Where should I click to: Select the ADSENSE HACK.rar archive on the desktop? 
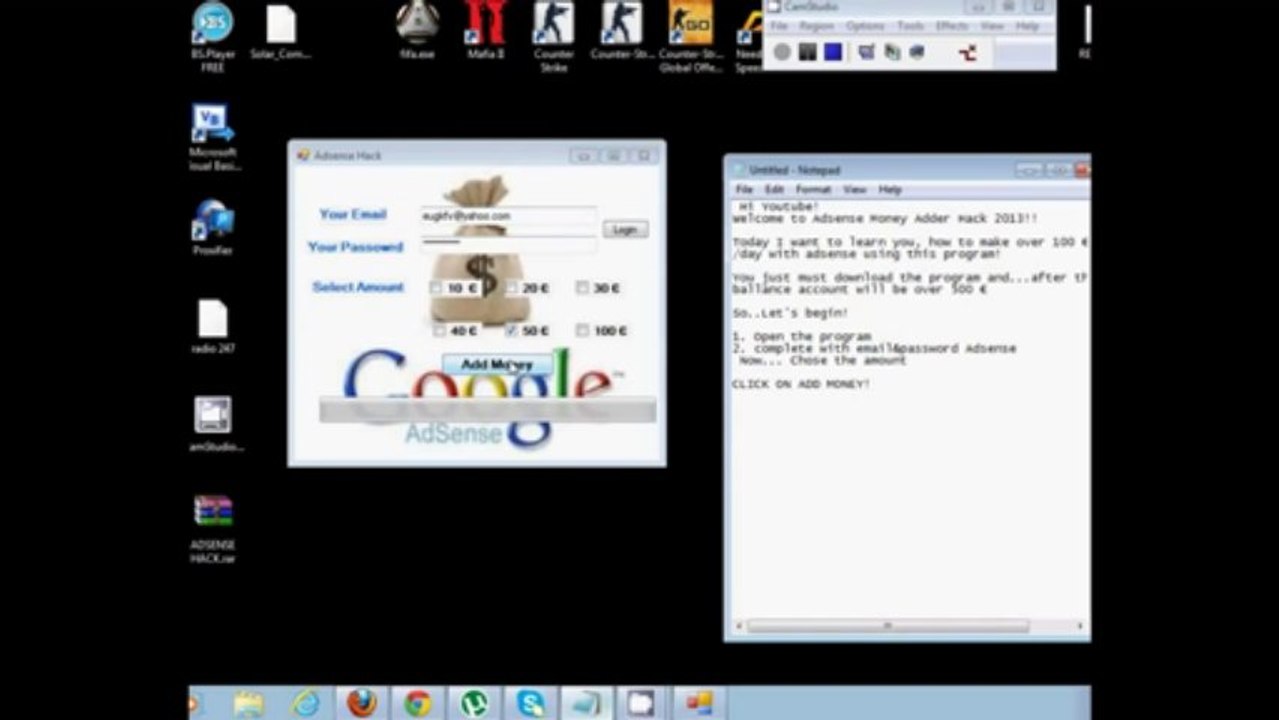click(212, 529)
